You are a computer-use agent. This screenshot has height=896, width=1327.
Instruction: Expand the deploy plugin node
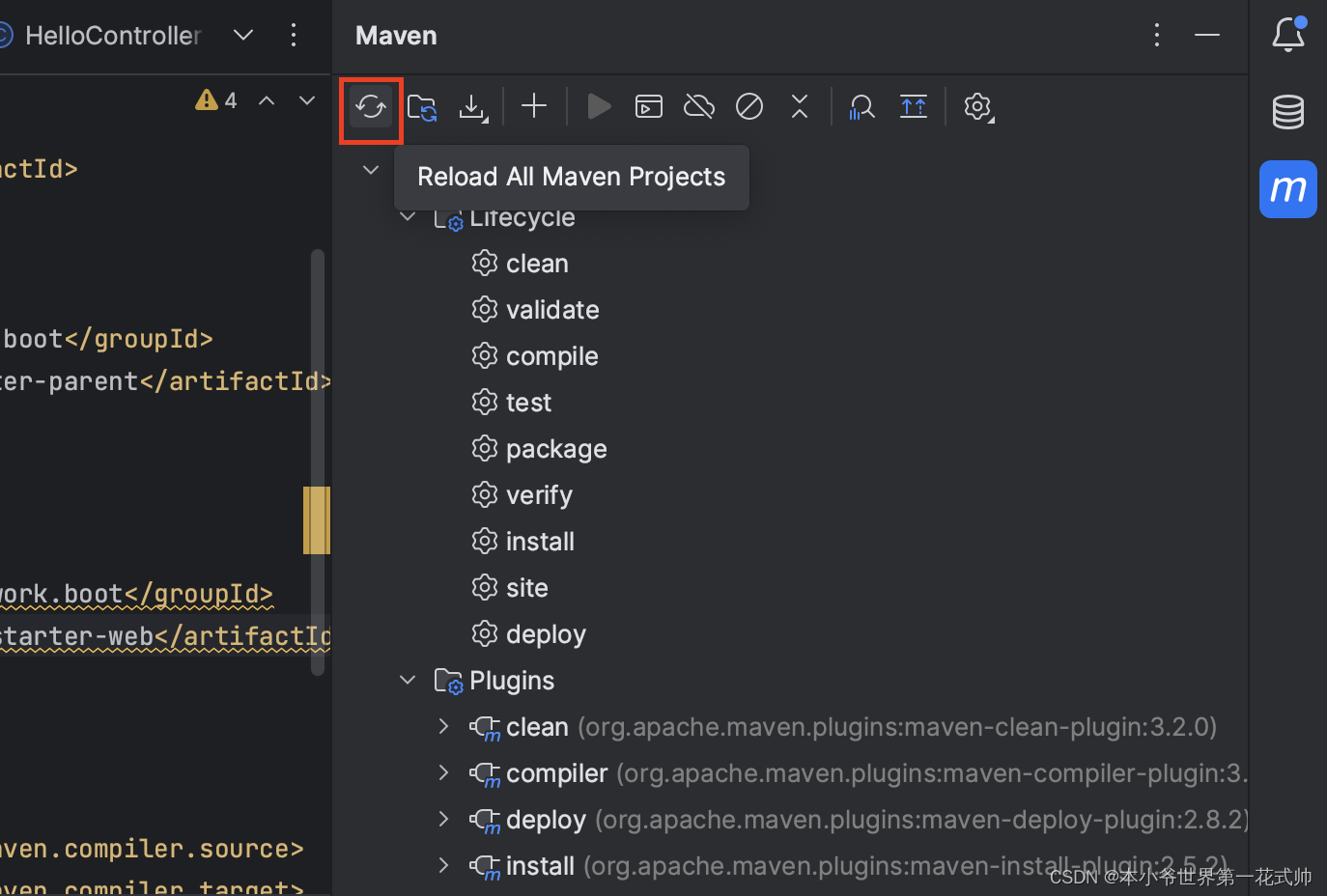443,819
